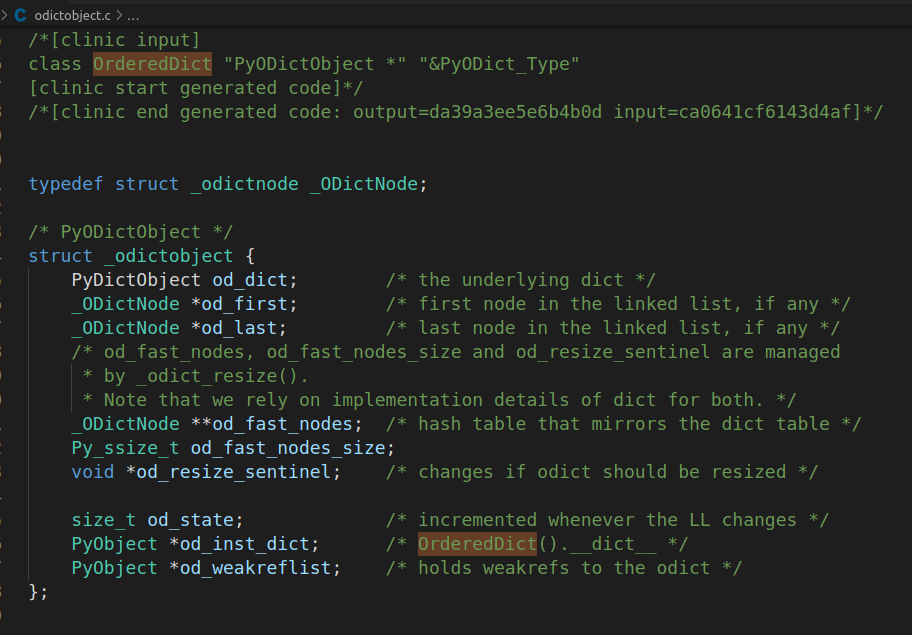Click "first node in the linked list" comment
Screen dimensions: 912x635
click(x=618, y=304)
